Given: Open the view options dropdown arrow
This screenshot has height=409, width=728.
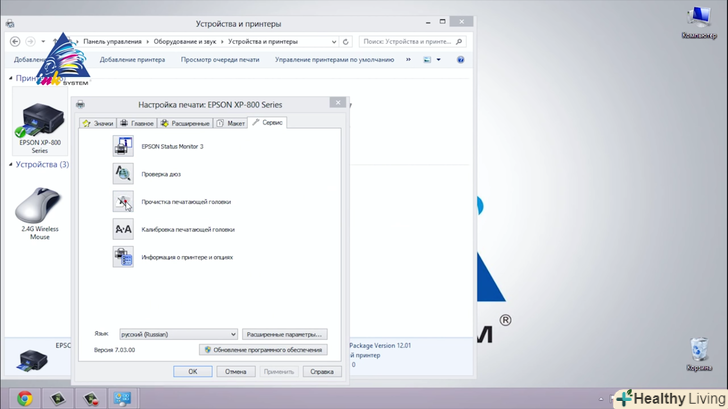Looking at the screenshot, I should [438, 59].
